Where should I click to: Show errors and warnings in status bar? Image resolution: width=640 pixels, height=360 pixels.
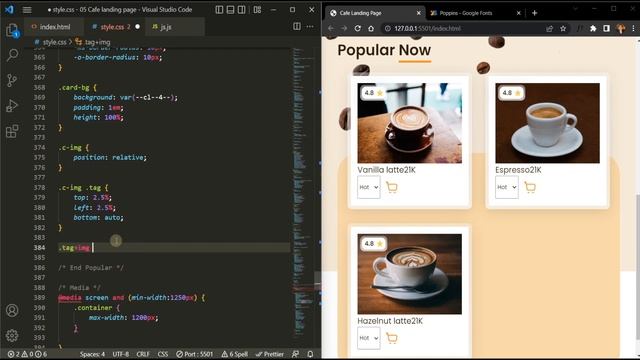point(27,354)
